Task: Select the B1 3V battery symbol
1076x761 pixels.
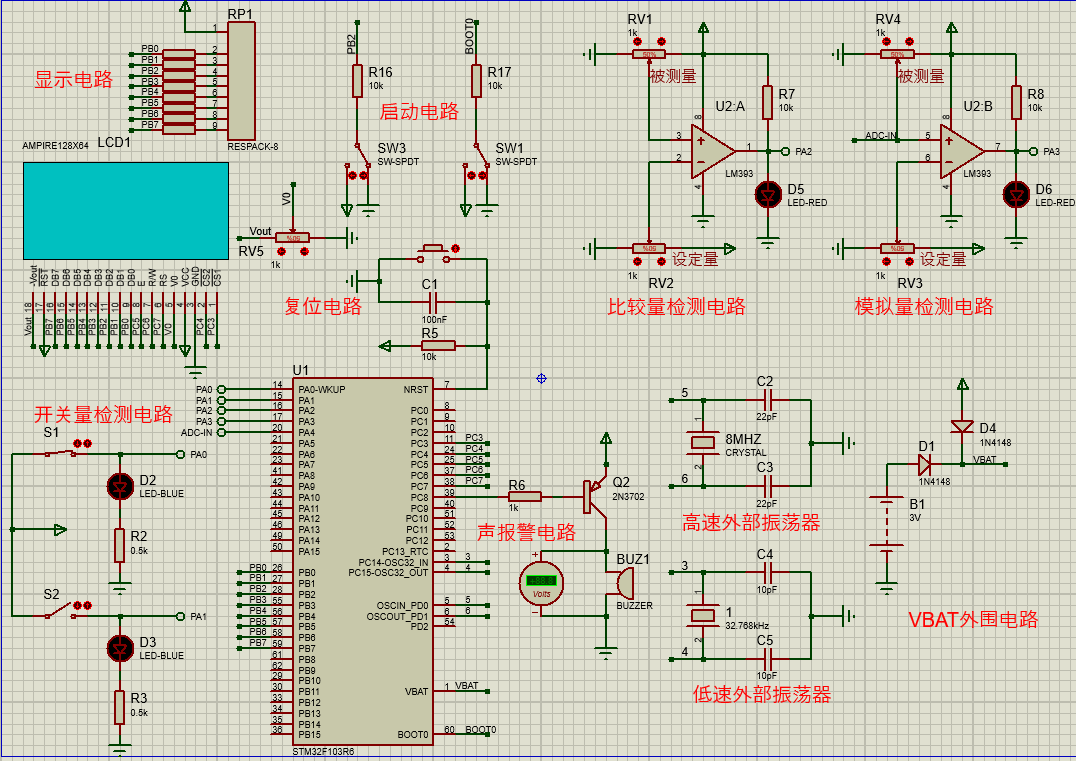Action: pos(886,523)
